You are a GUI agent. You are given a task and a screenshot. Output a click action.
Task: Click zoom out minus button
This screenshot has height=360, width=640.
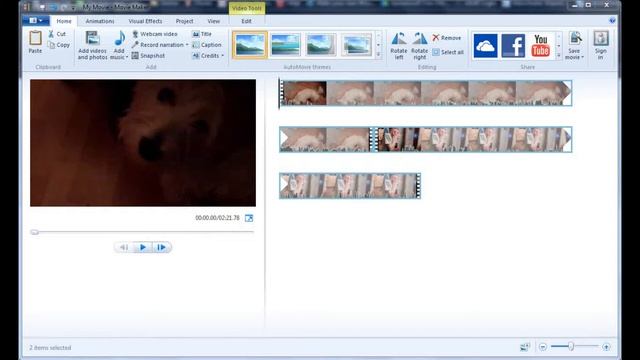click(x=542, y=347)
